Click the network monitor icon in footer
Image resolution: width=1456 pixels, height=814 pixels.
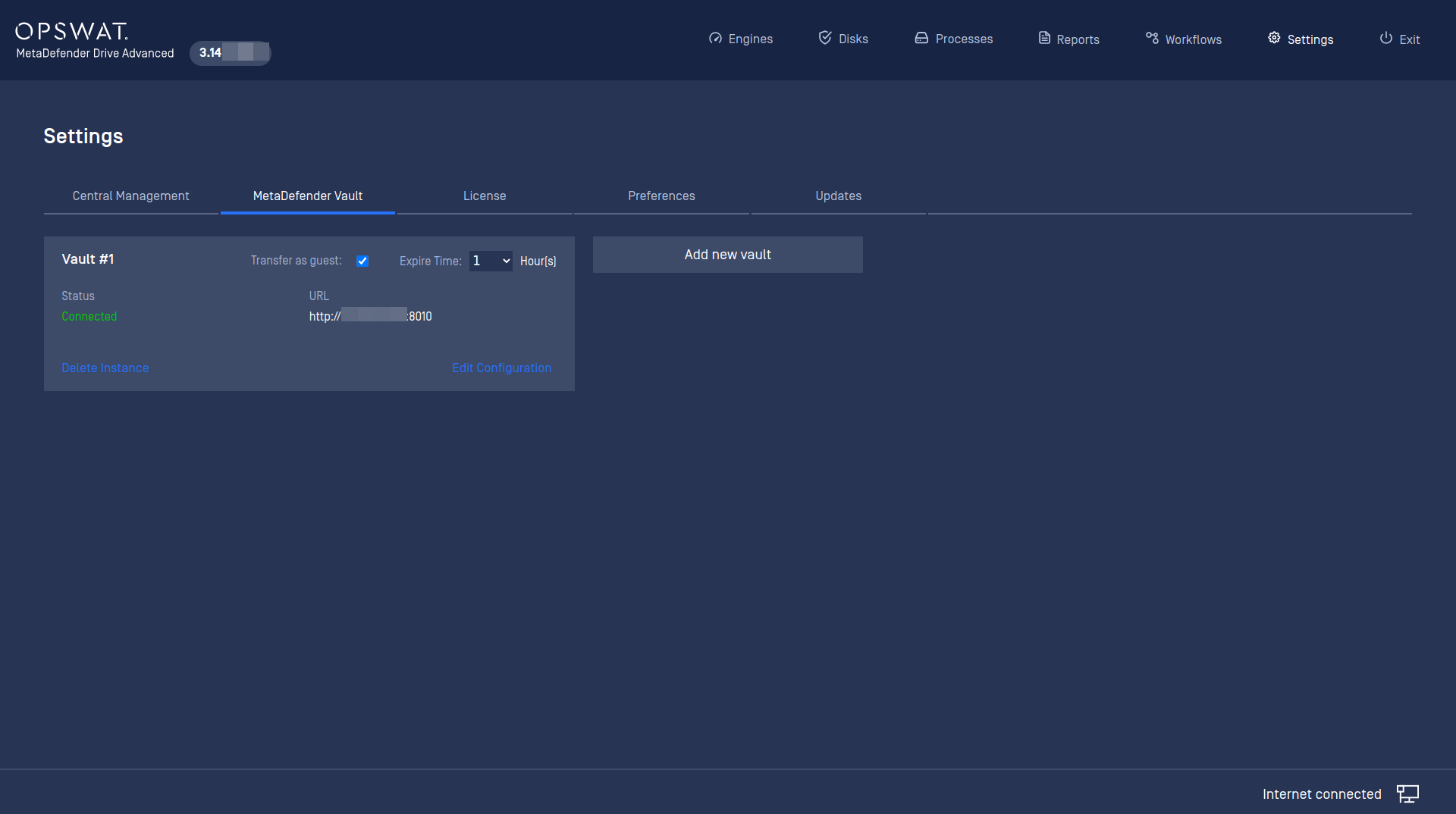[1407, 794]
